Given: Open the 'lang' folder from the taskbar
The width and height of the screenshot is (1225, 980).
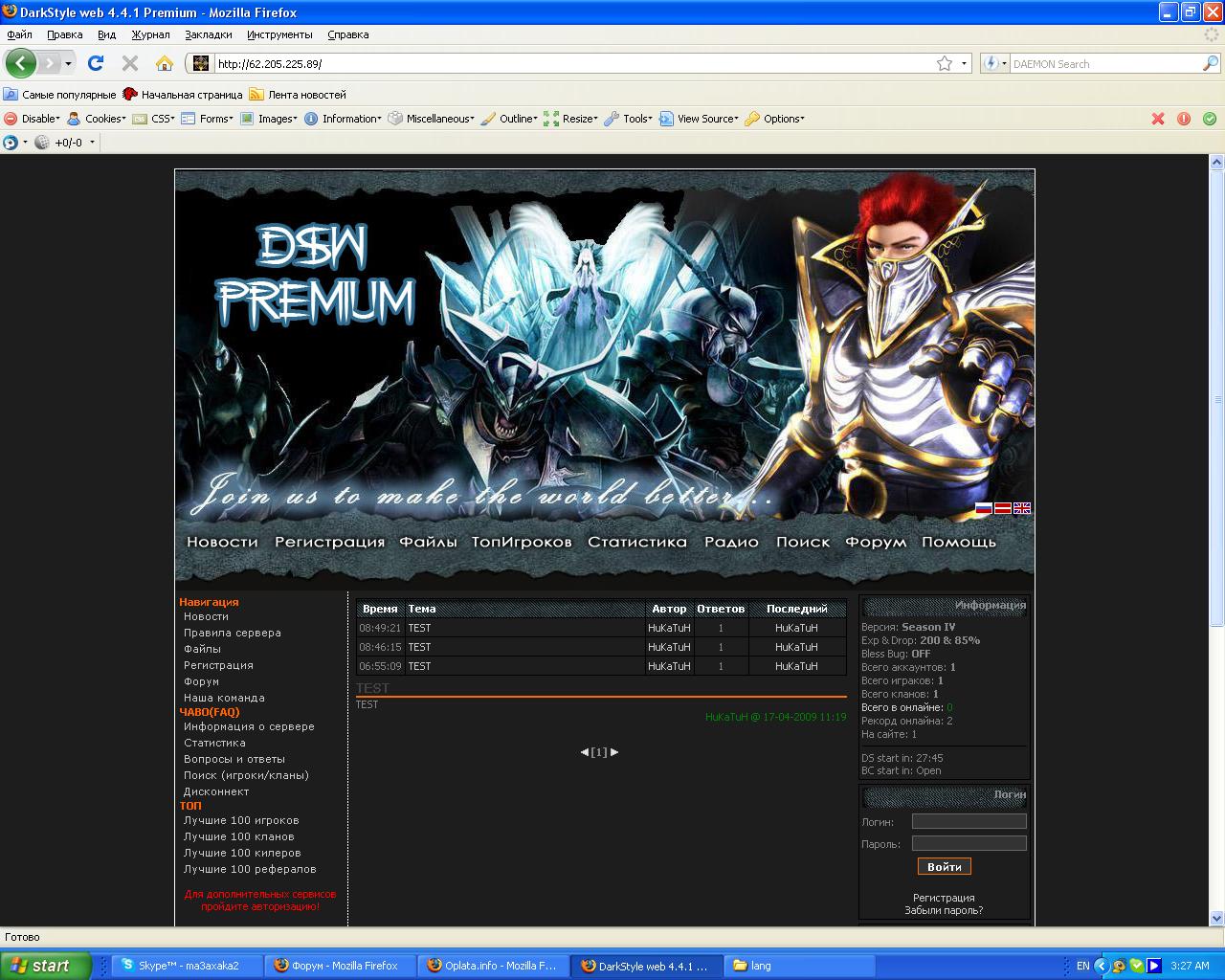Looking at the screenshot, I should (798, 966).
